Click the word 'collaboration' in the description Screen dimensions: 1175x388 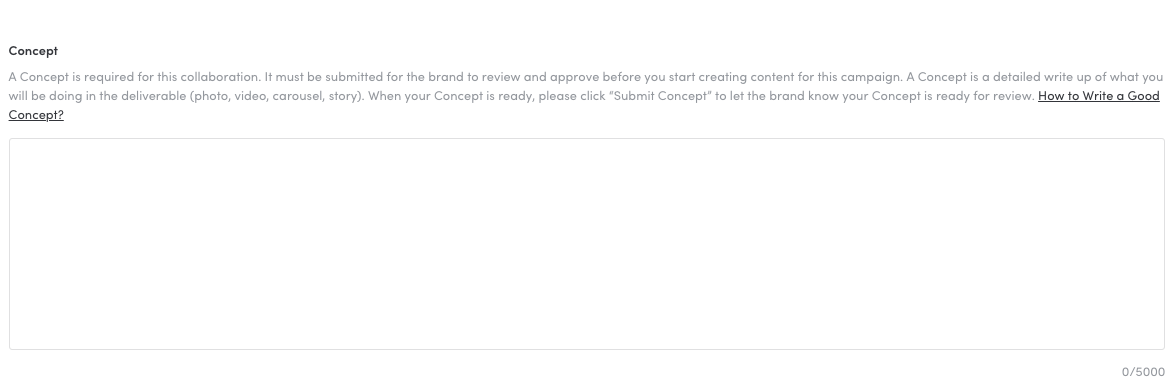pyautogui.click(x=220, y=76)
